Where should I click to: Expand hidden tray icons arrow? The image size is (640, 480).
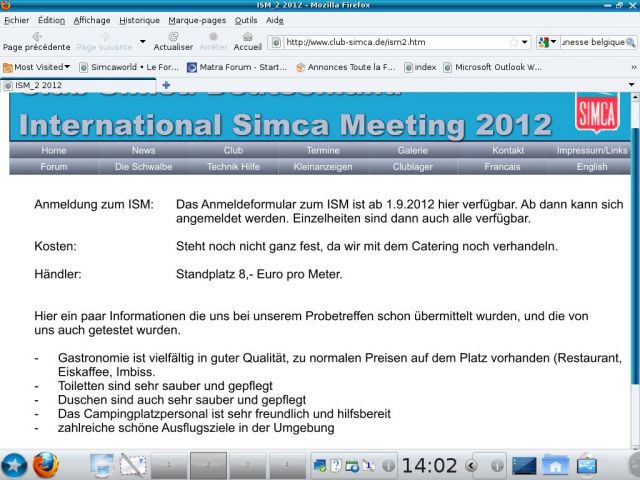[x=471, y=465]
